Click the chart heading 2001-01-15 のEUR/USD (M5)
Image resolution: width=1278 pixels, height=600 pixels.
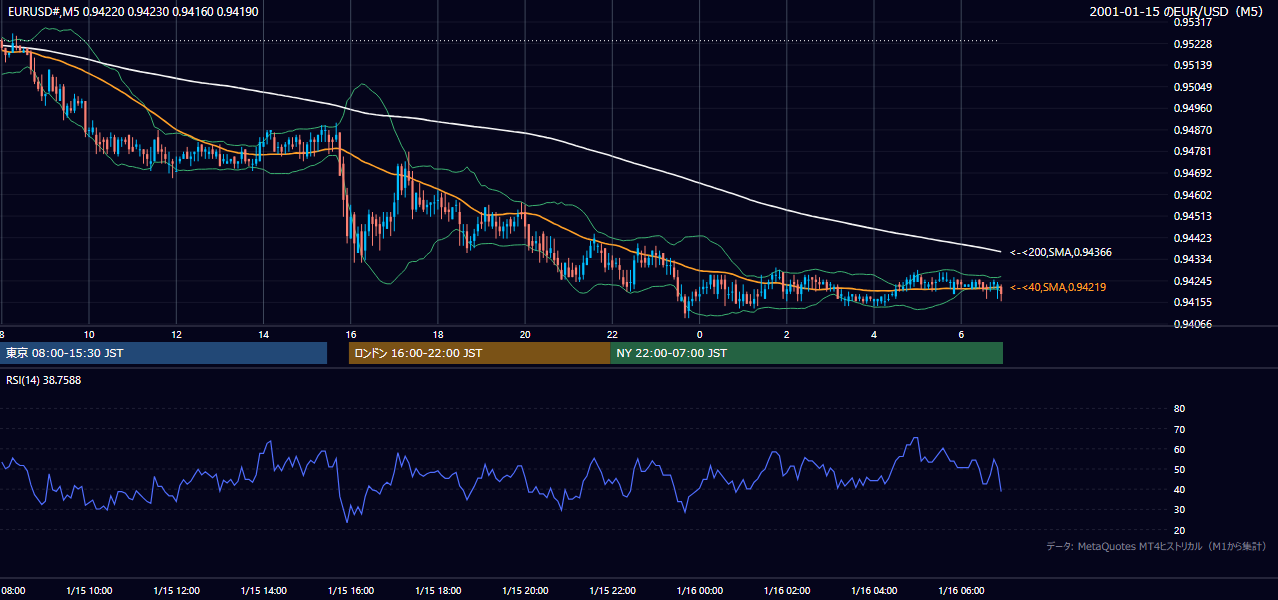(1177, 11)
